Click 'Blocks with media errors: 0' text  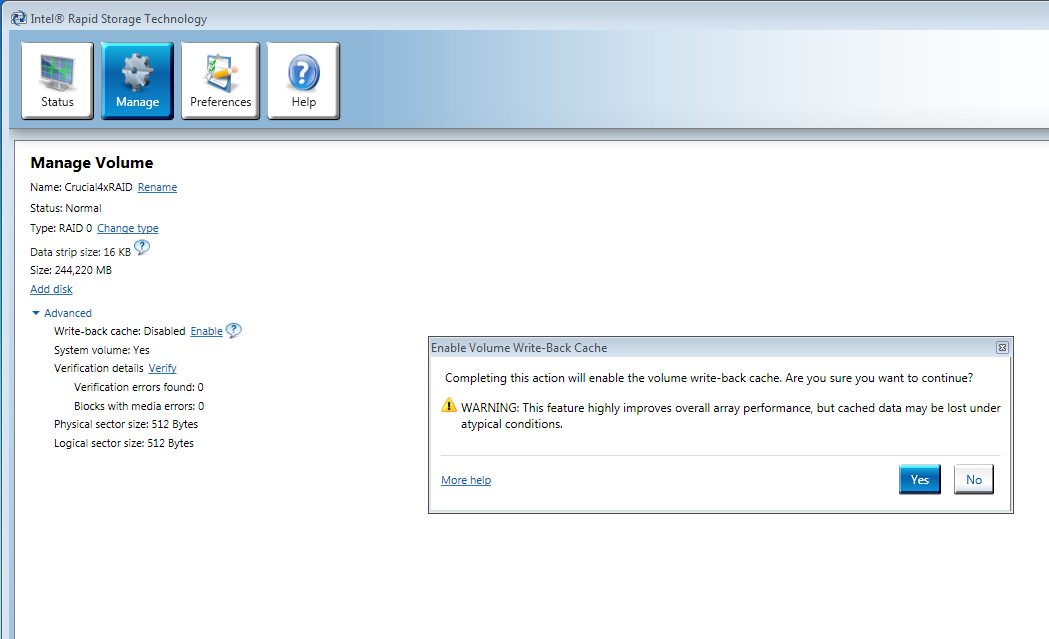click(139, 406)
